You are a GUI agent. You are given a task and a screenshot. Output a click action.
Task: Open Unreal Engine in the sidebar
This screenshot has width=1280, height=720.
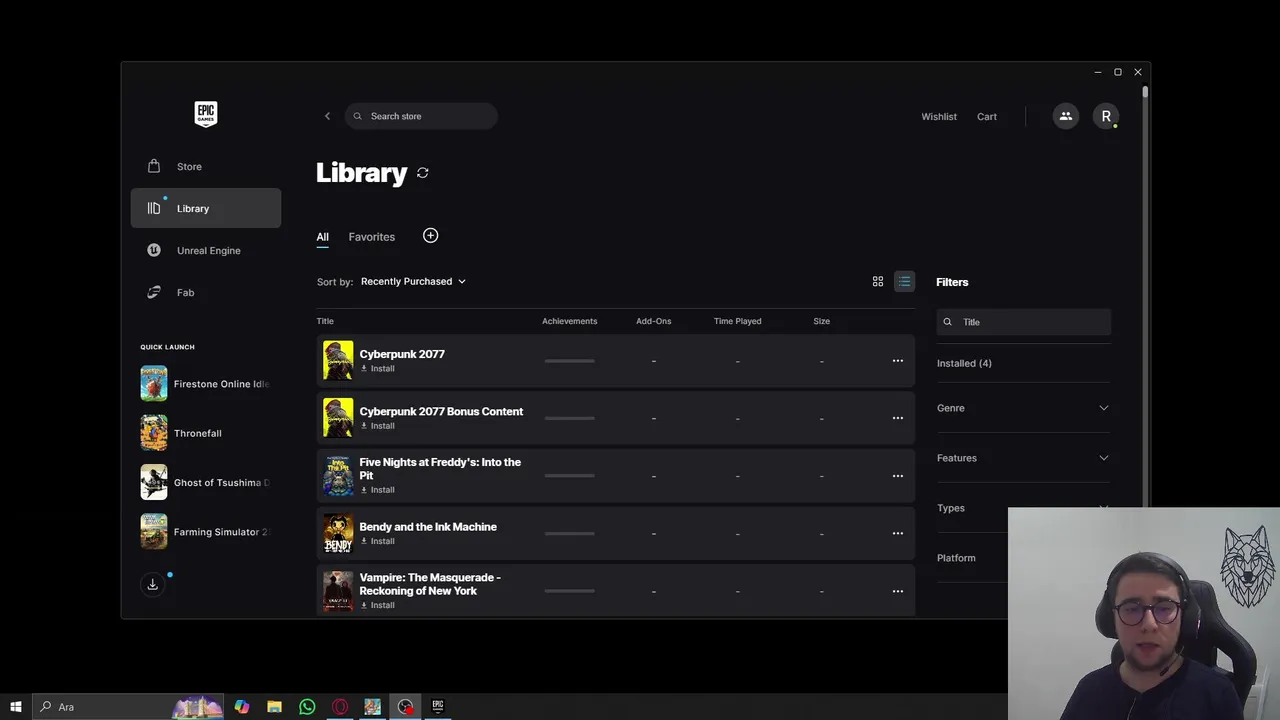[206, 250]
